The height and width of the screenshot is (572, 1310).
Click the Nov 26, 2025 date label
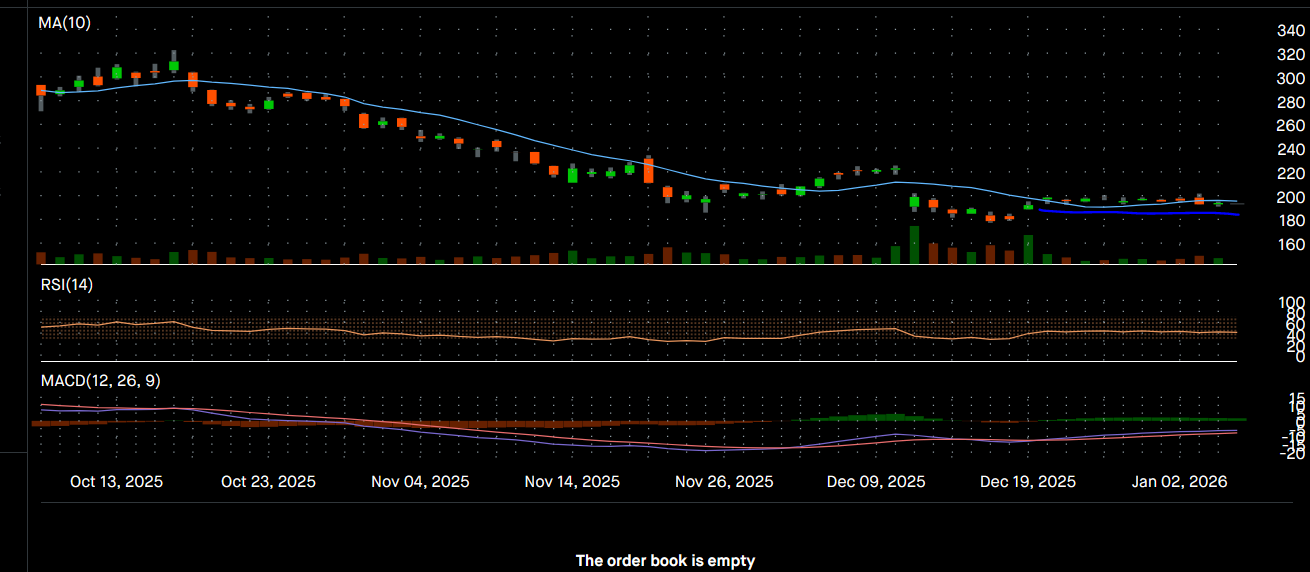tap(724, 482)
